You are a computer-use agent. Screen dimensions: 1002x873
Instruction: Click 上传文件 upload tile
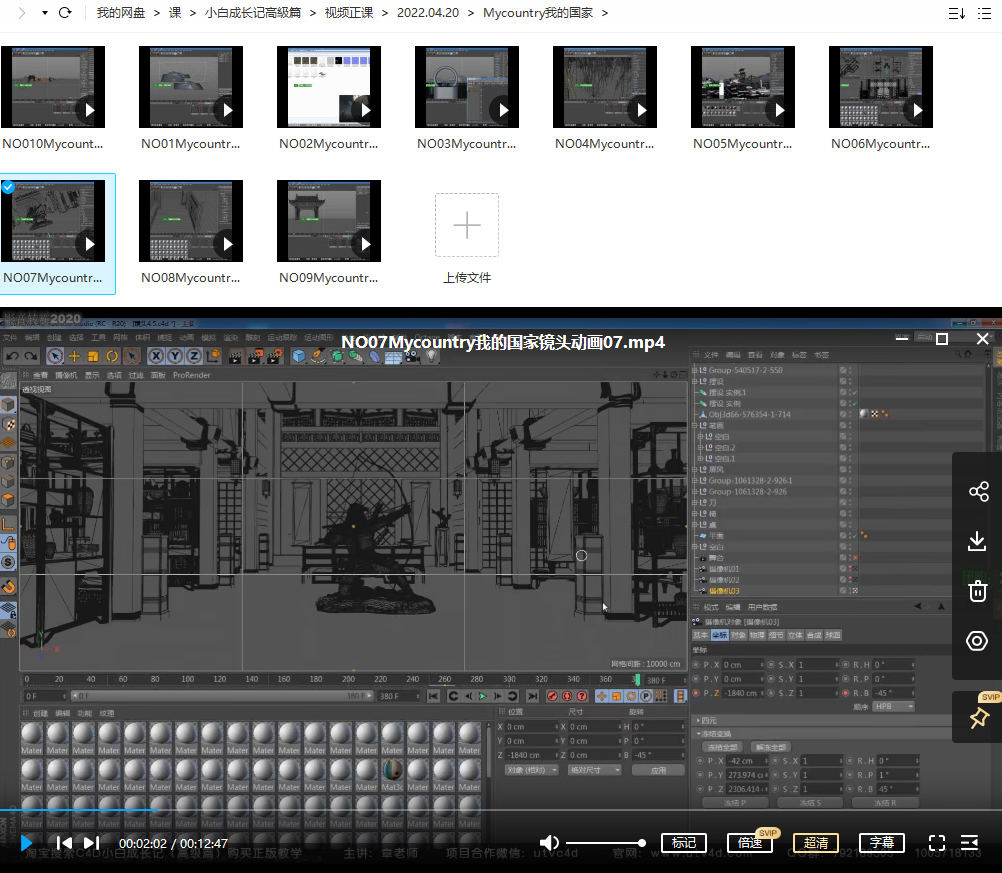(x=466, y=236)
